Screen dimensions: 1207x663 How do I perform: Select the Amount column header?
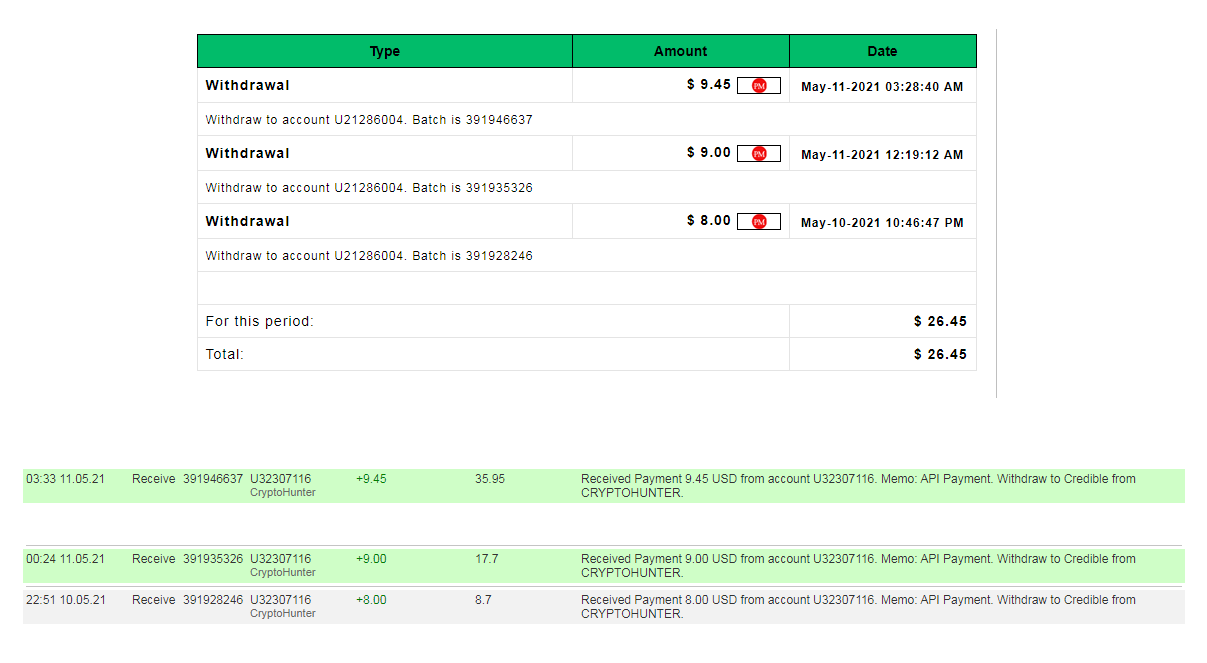[x=681, y=51]
